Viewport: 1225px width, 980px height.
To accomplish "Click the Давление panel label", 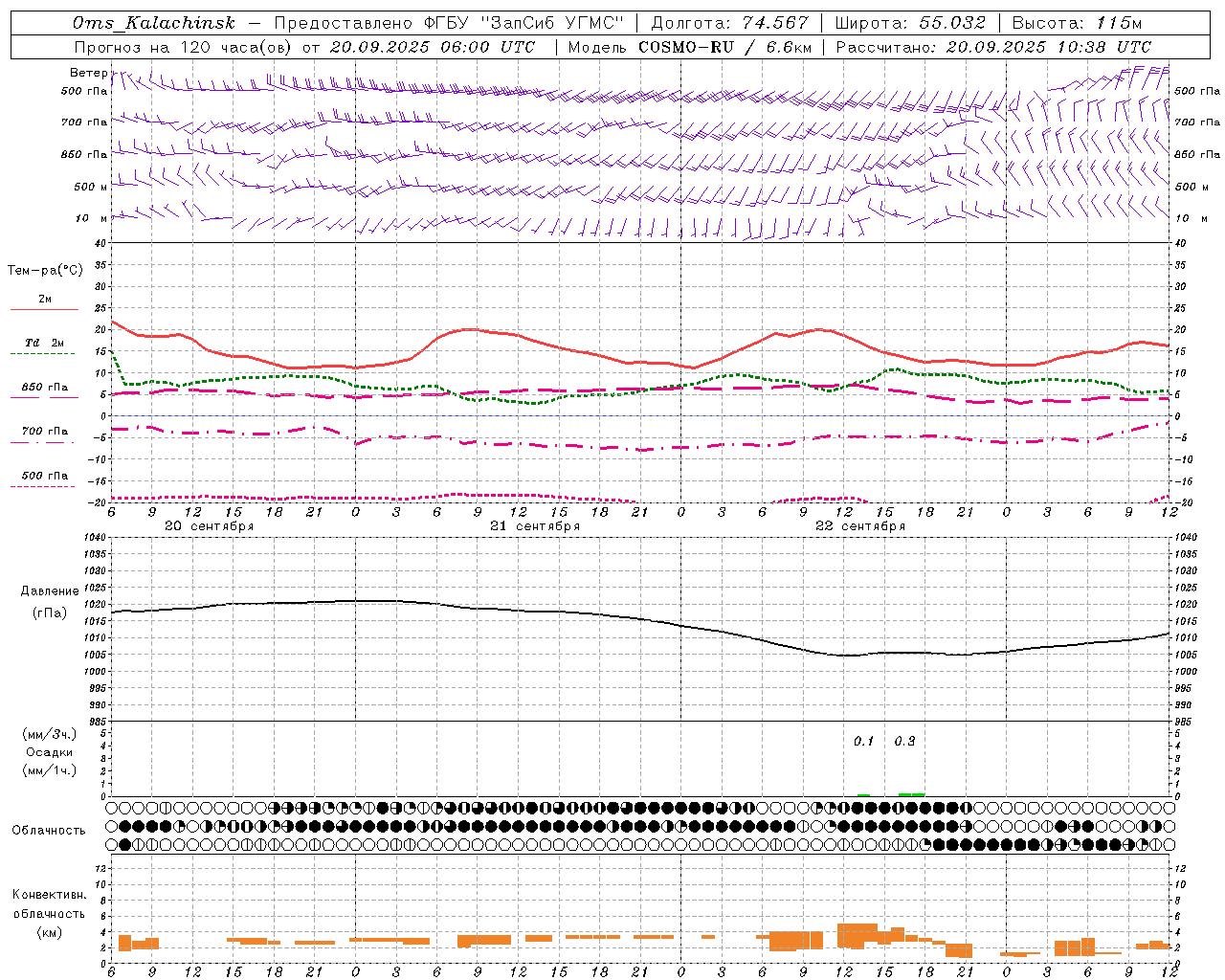I will point(49,591).
